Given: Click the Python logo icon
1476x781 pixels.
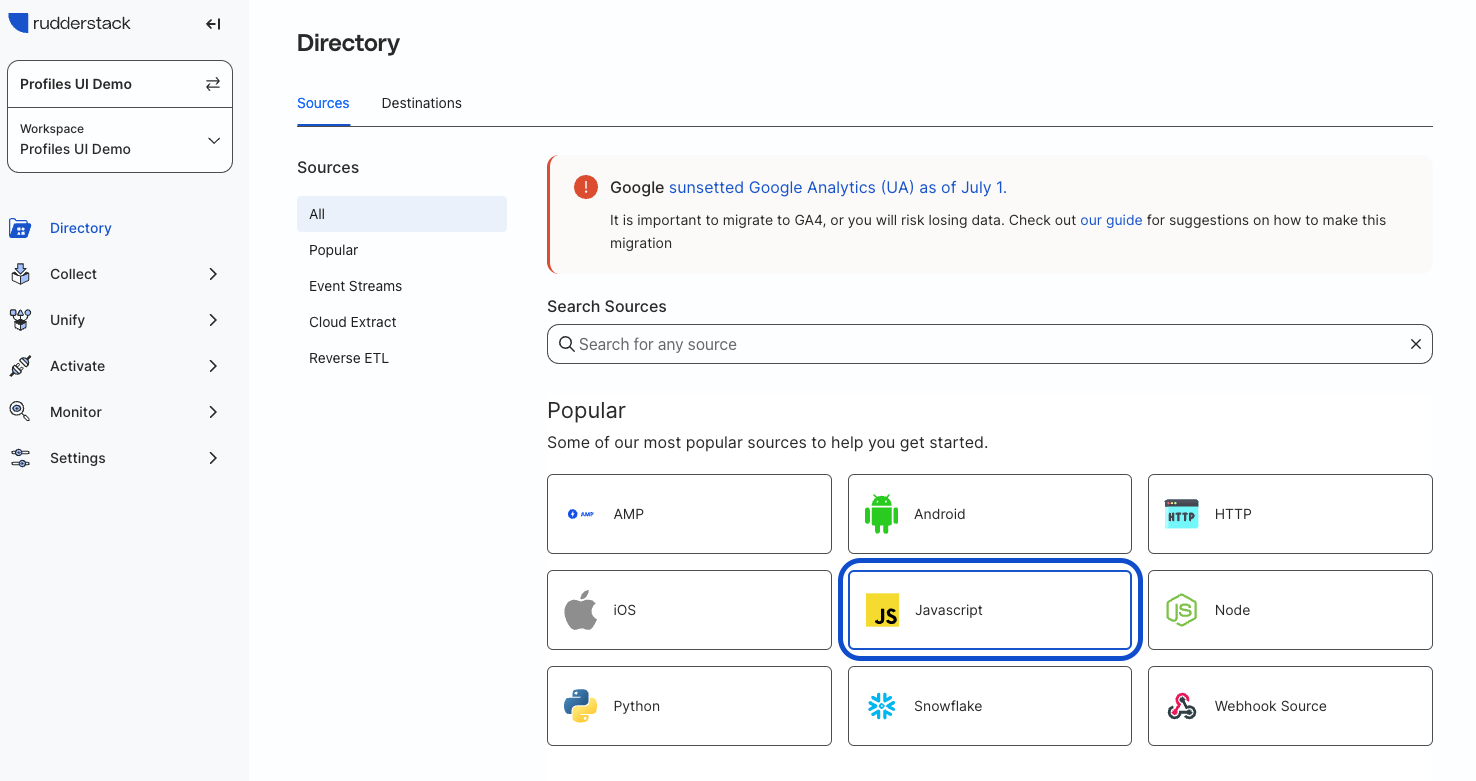Looking at the screenshot, I should [581, 706].
